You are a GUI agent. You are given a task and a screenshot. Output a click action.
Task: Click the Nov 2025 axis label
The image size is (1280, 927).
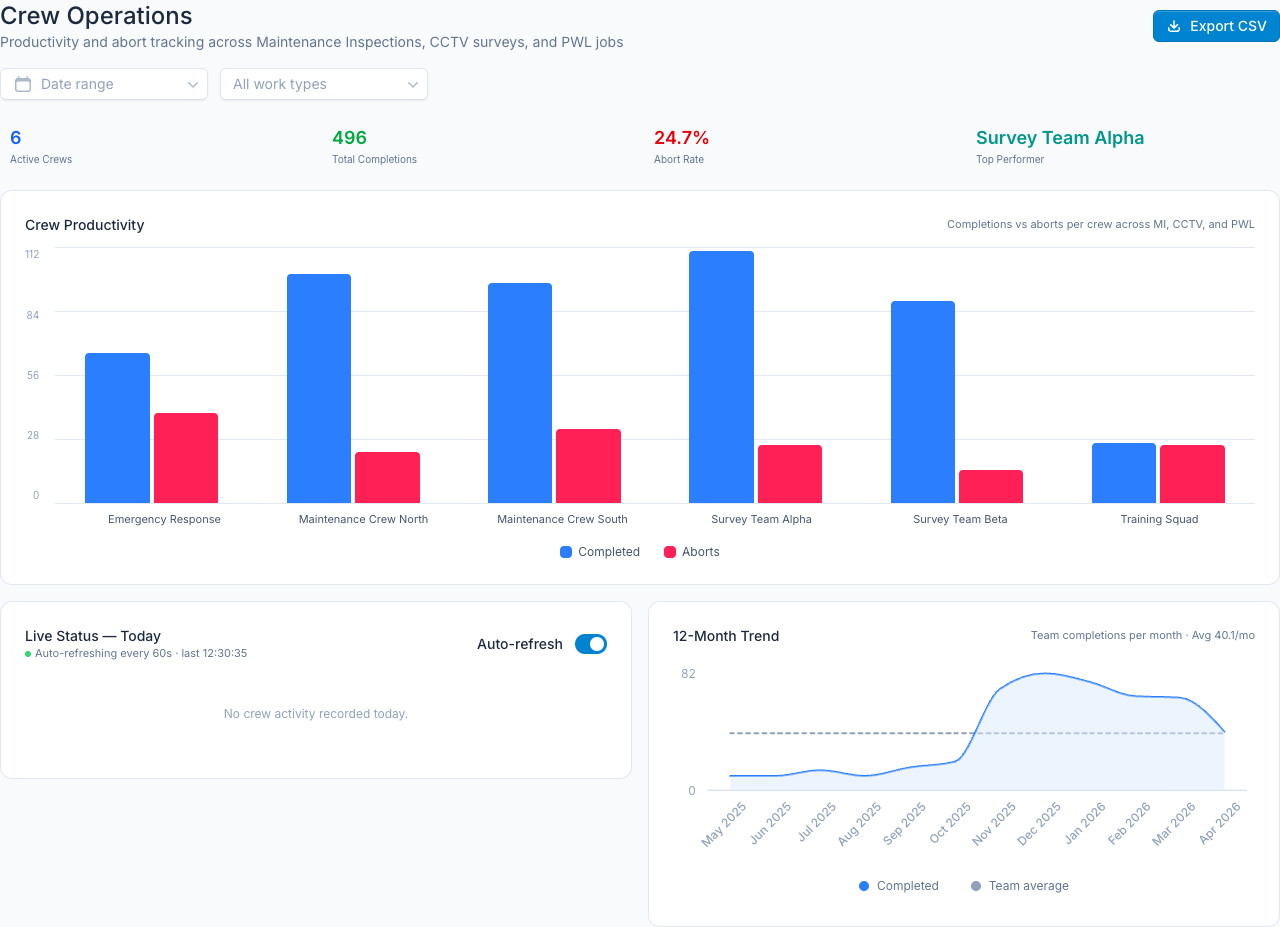[x=995, y=823]
